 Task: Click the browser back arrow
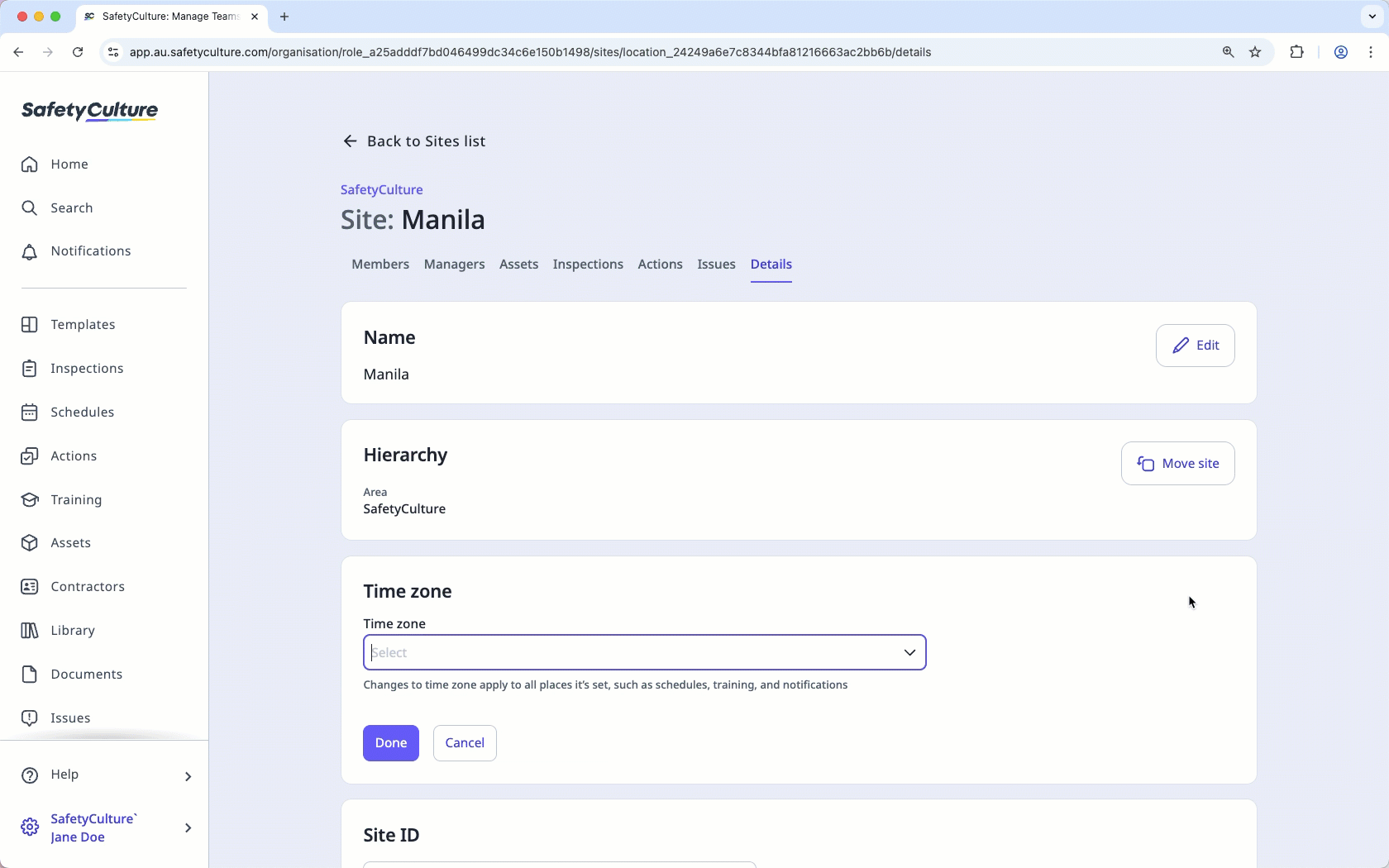[x=18, y=52]
